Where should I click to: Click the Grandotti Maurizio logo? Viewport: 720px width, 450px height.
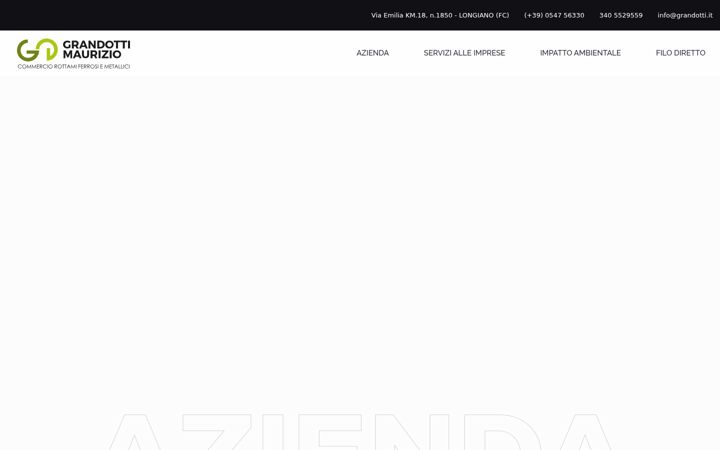pos(73,54)
